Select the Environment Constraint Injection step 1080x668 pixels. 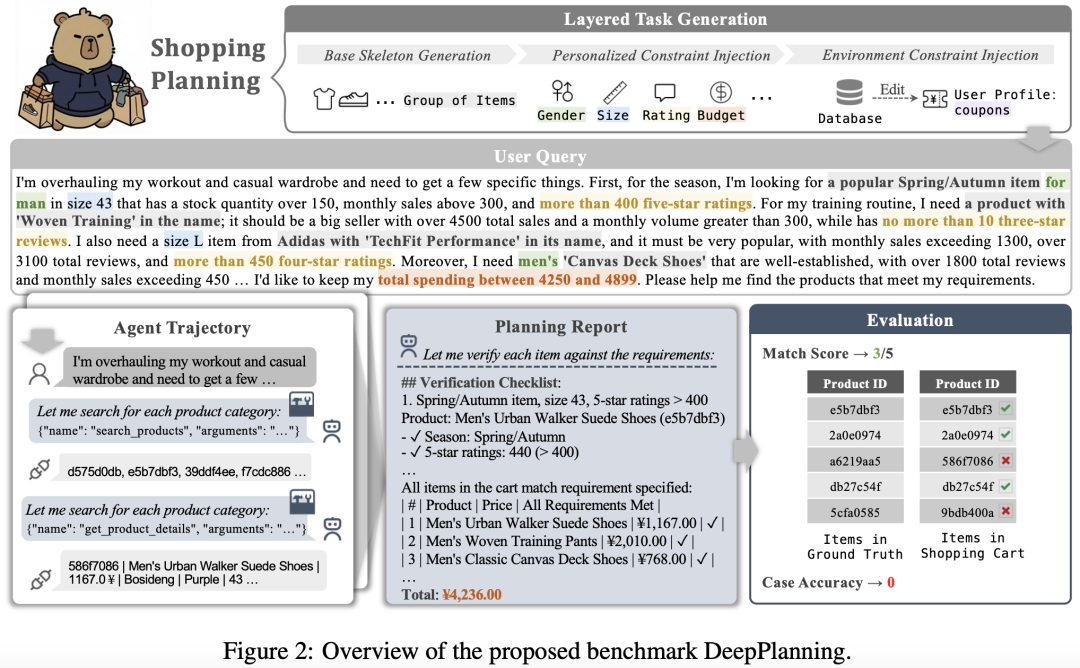click(929, 54)
